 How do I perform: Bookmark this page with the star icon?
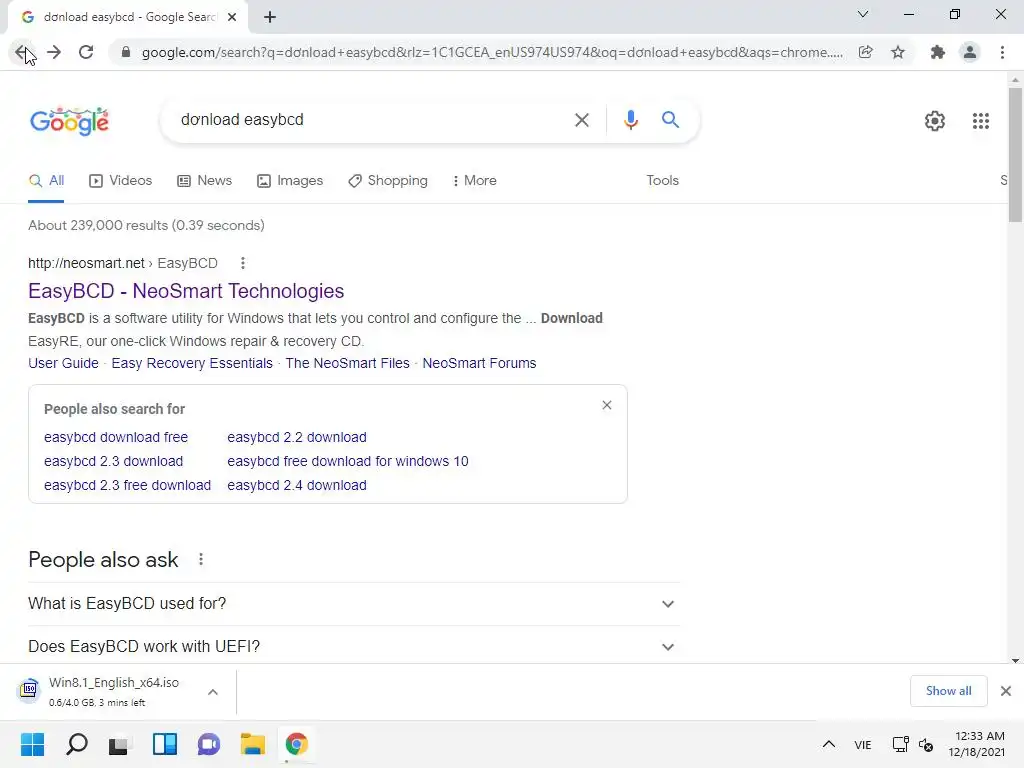[898, 52]
